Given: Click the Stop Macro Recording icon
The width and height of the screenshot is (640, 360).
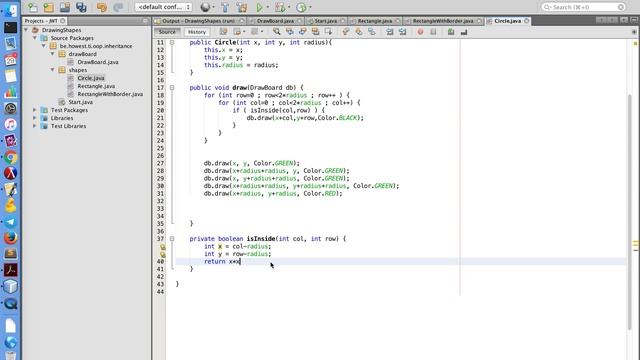Looking at the screenshot, I should pyautogui.click(x=433, y=32).
